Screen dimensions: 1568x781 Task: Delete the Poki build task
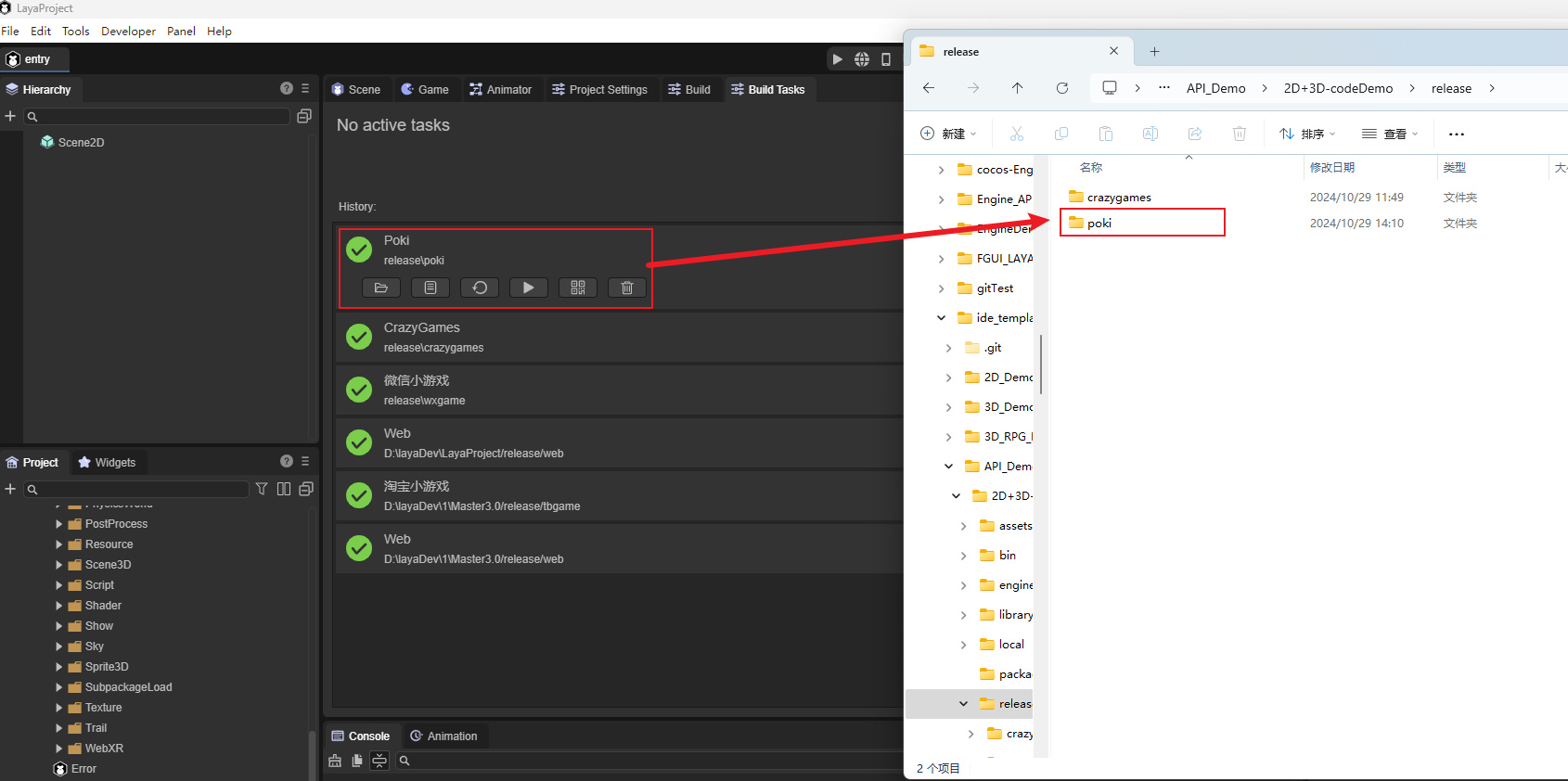coord(627,288)
